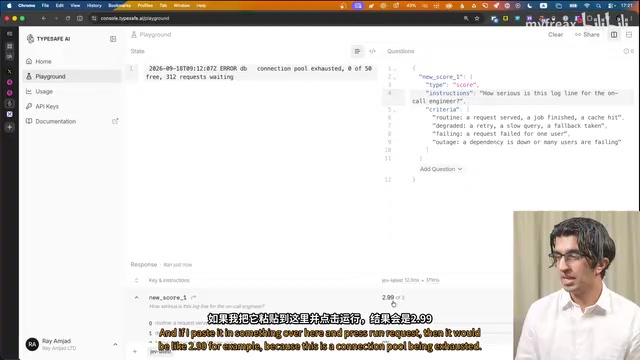Click the plus icon at response bottom
This screenshot has height=360, width=640.
coord(135,351)
